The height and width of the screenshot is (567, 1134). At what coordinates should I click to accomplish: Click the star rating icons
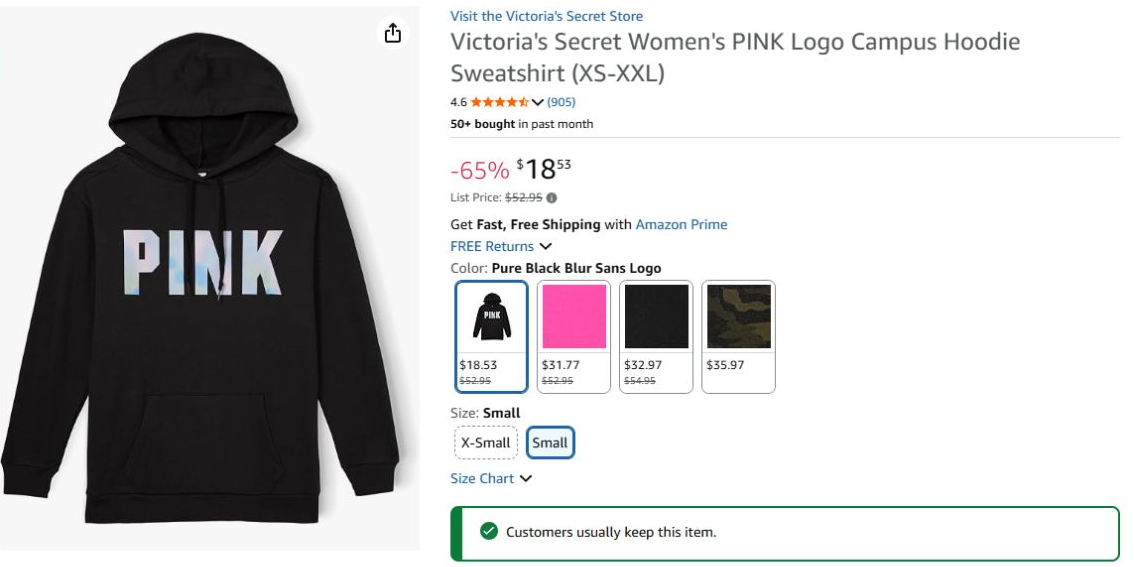coord(500,102)
